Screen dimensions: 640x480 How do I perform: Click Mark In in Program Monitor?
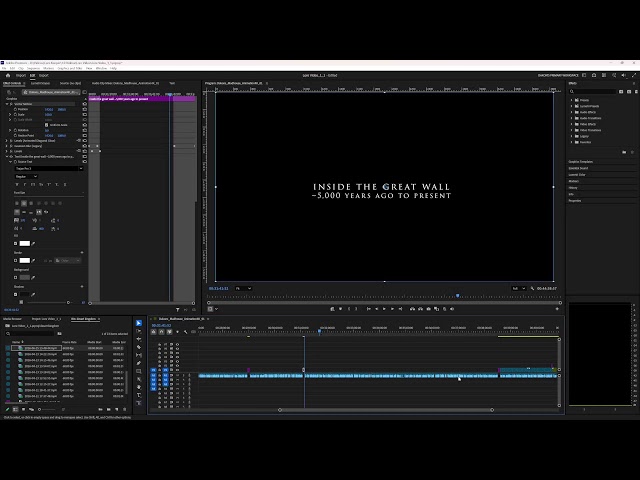349,309
